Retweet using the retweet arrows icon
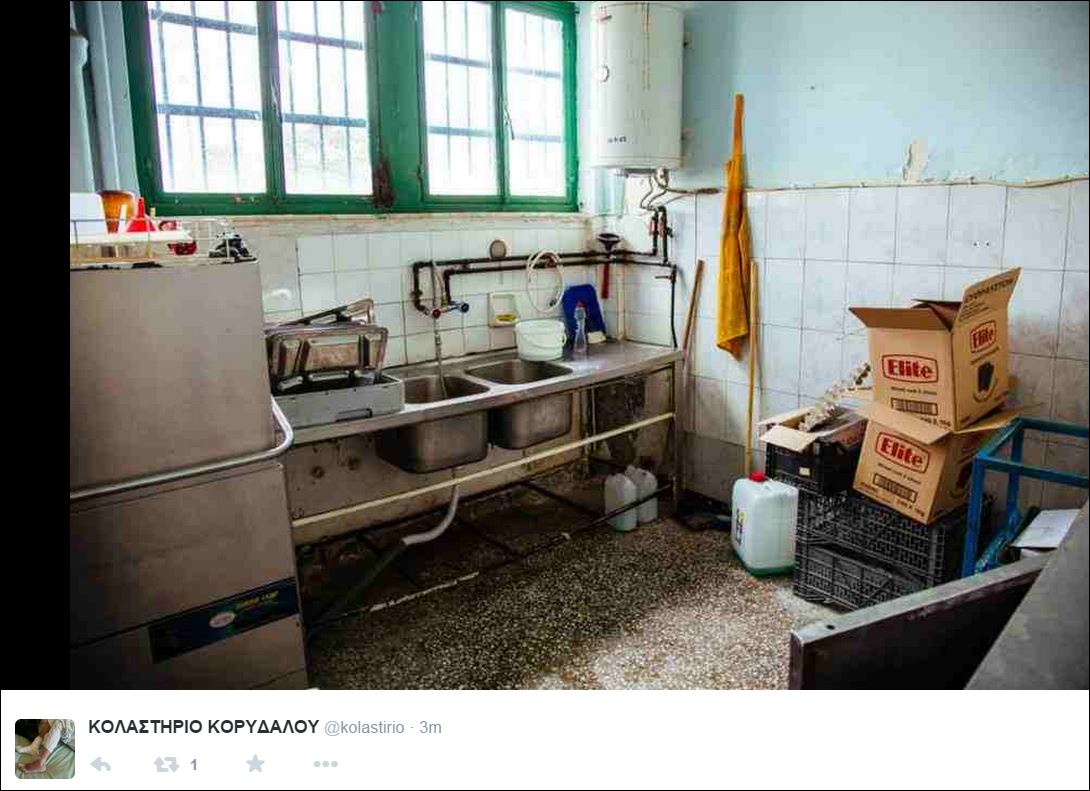 coord(166,765)
